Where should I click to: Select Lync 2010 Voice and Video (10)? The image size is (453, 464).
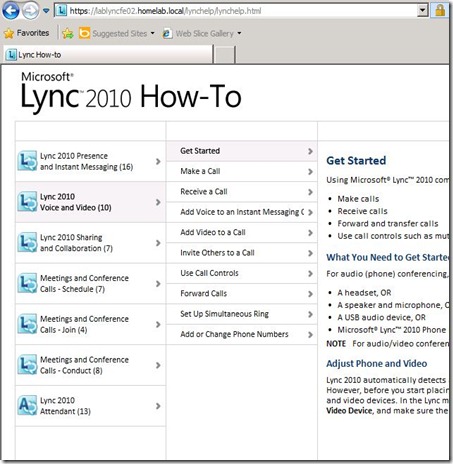(91, 202)
